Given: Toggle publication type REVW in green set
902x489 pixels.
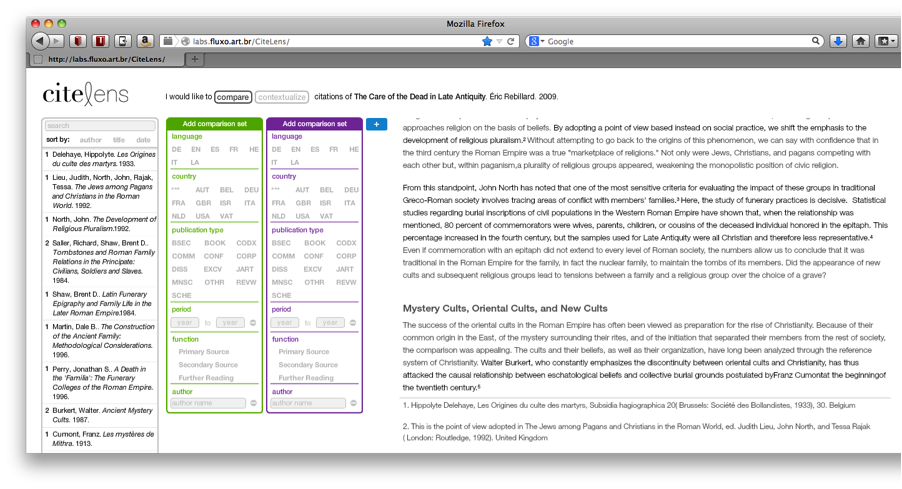Looking at the screenshot, I should coord(246,282).
